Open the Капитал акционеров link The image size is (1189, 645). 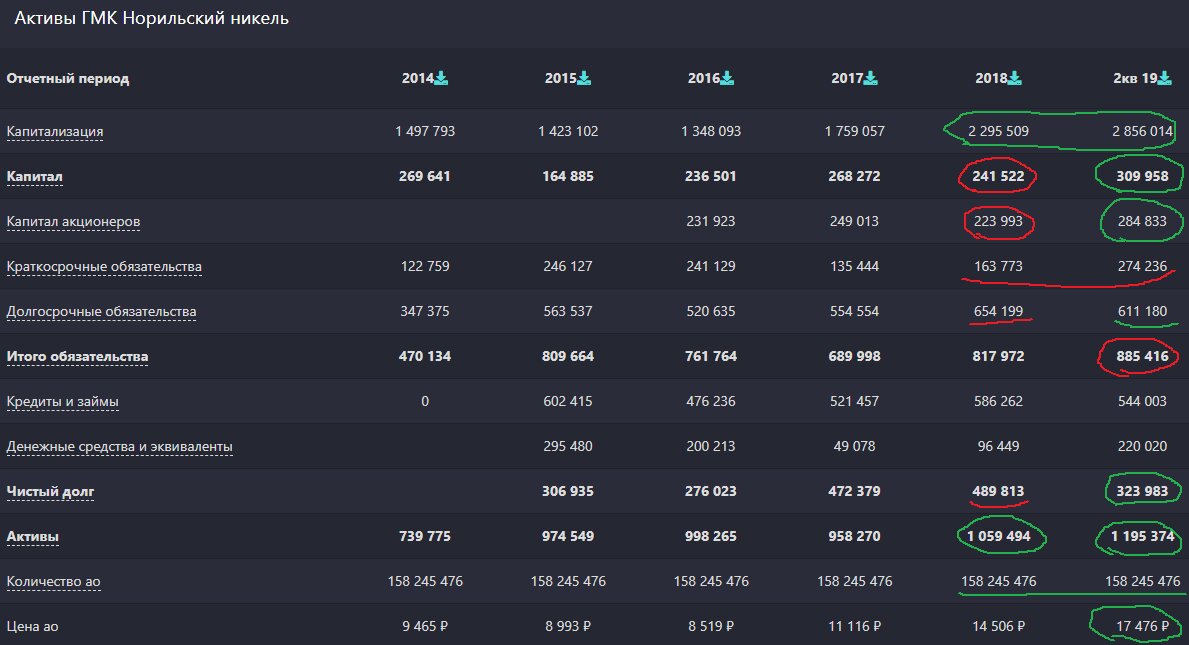click(x=73, y=221)
